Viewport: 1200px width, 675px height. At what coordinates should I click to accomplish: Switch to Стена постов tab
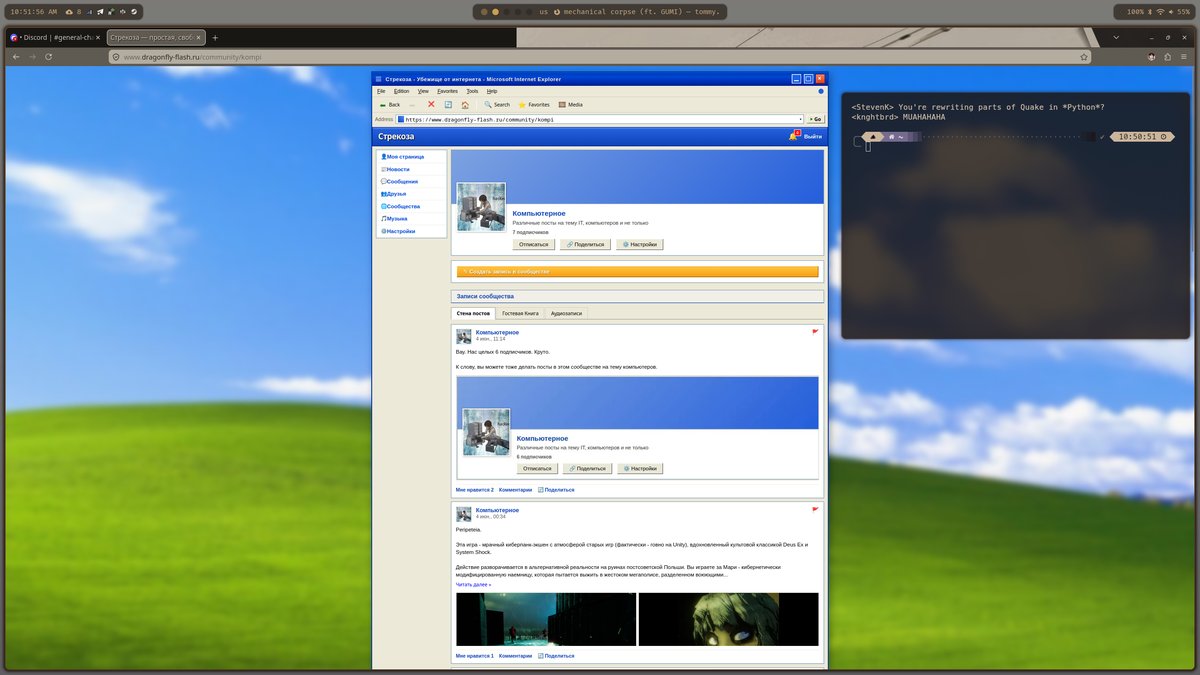474,313
